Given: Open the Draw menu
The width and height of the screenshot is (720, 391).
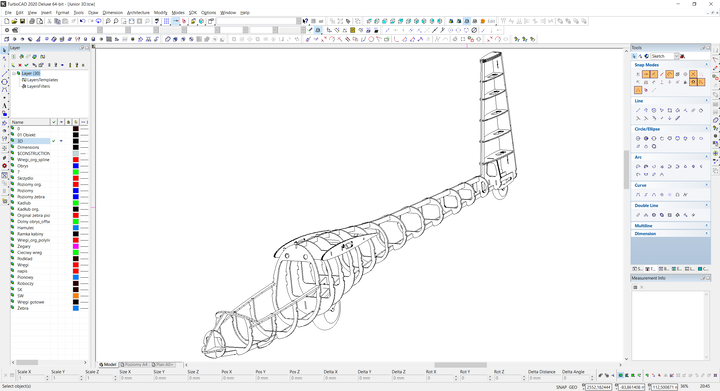Looking at the screenshot, I should [93, 13].
